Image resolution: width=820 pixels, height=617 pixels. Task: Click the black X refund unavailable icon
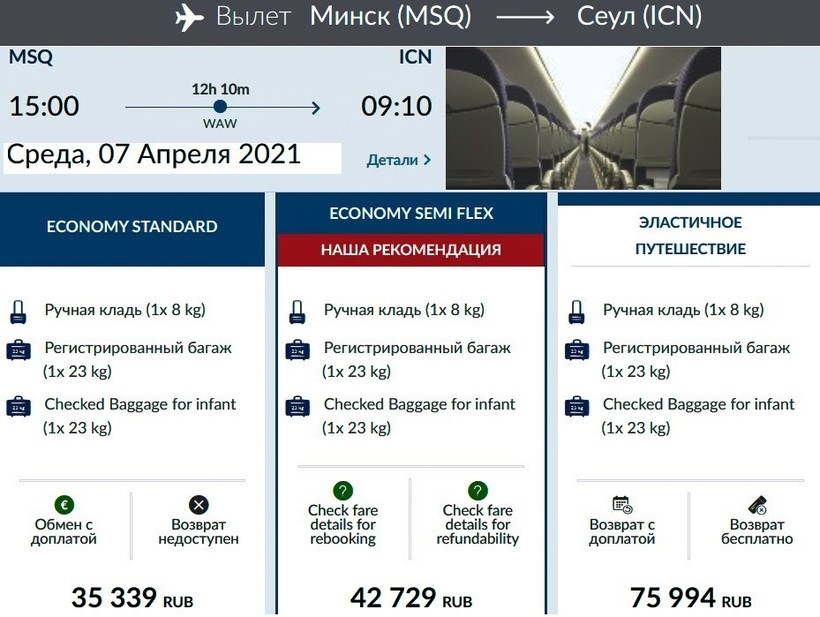[198, 505]
